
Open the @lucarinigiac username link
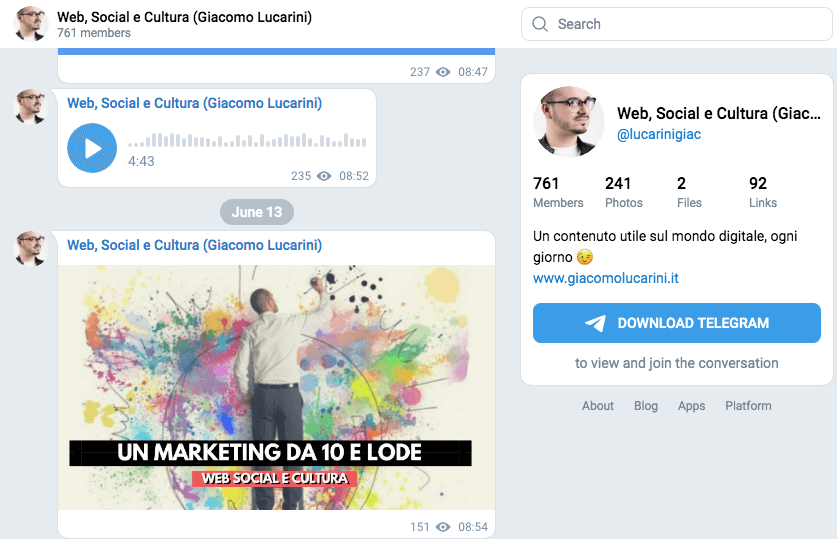coord(659,134)
